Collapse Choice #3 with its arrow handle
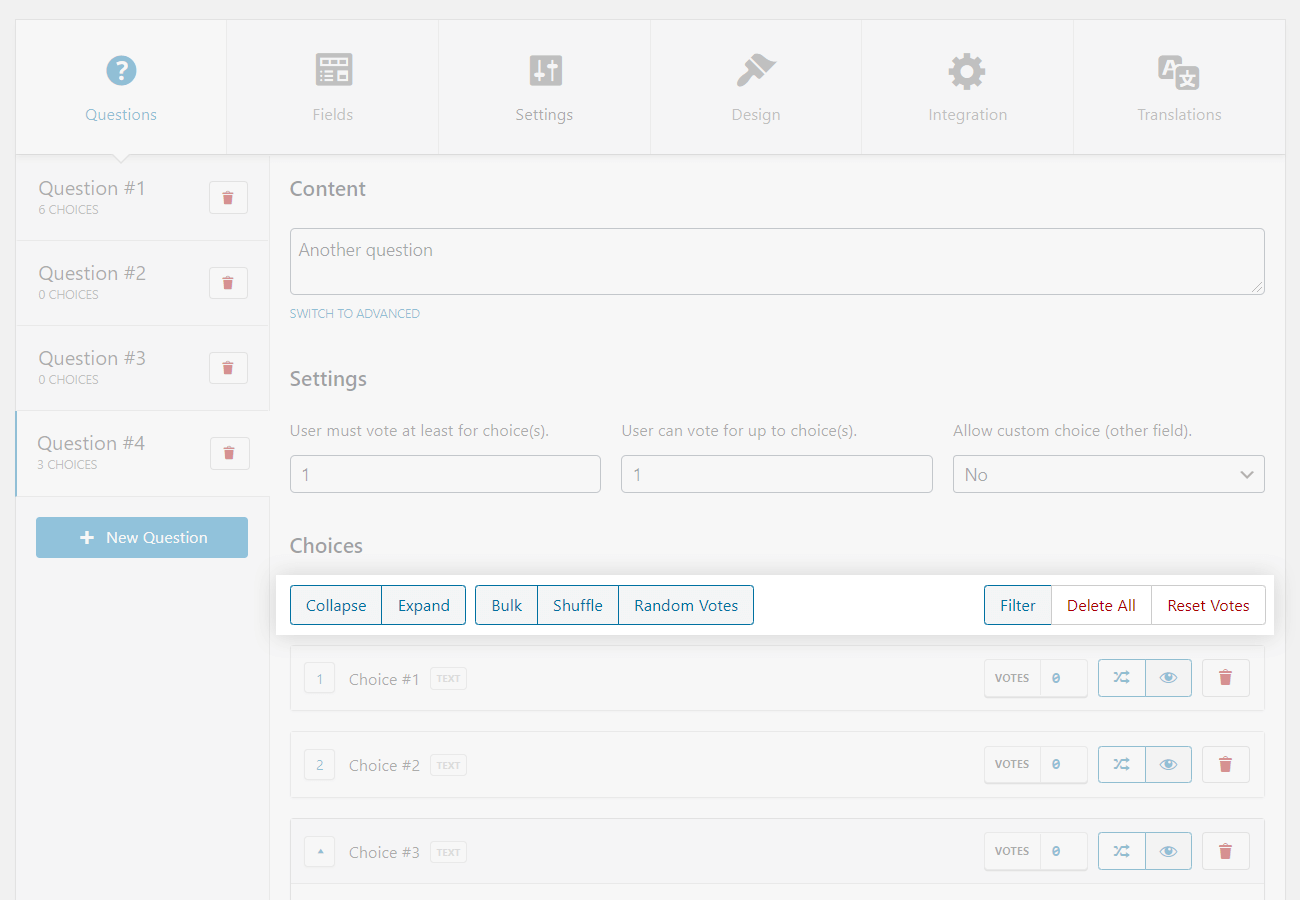Viewport: 1300px width, 900px height. point(320,852)
